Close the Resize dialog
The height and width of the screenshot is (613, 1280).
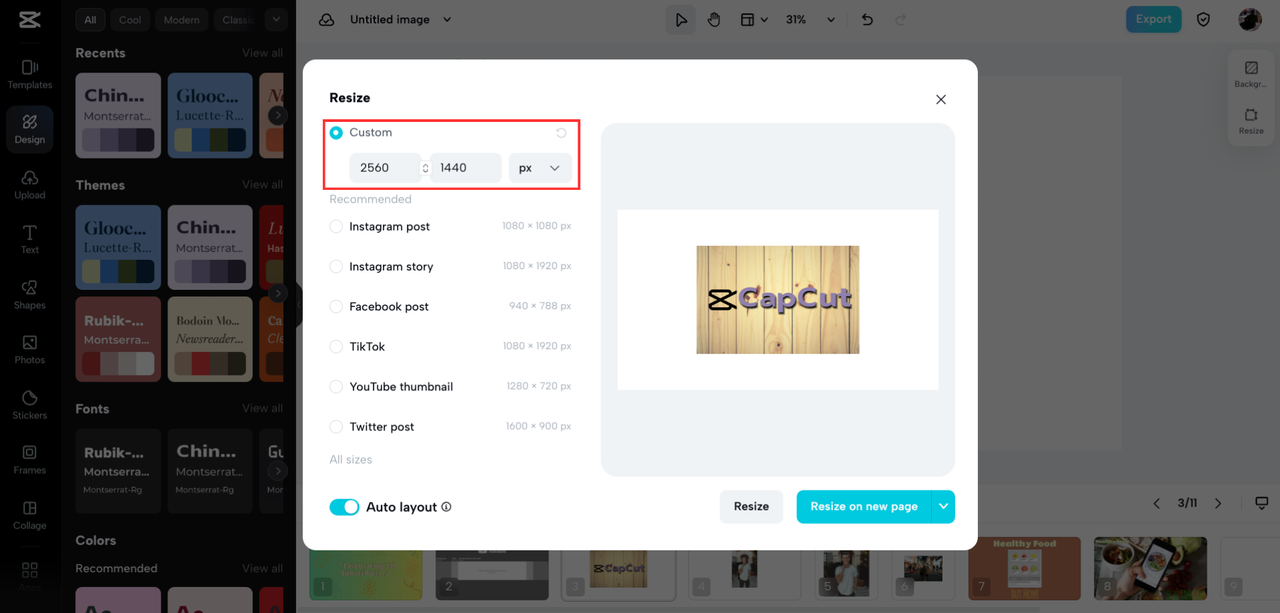click(941, 99)
